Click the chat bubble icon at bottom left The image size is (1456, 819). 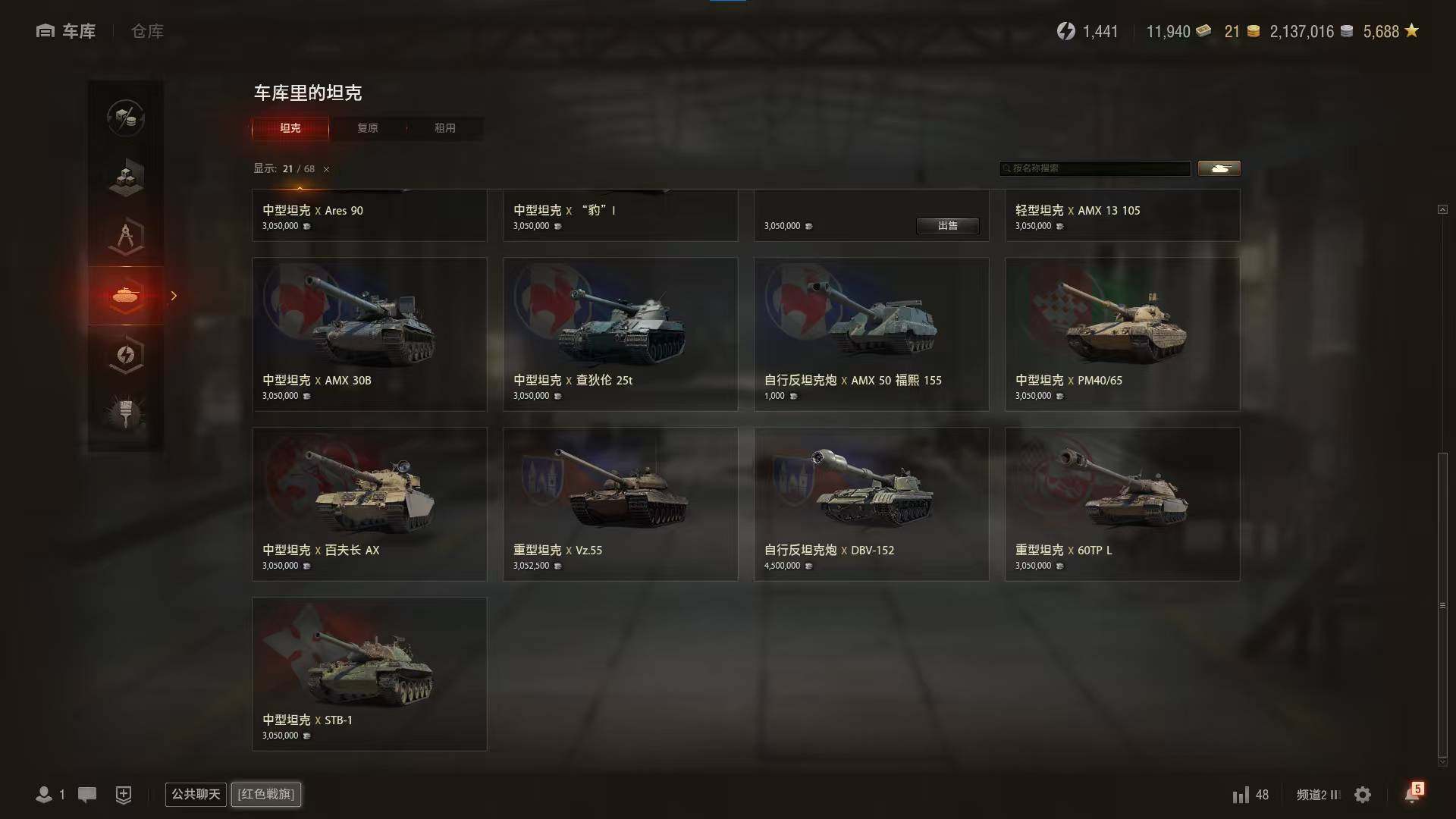(87, 794)
